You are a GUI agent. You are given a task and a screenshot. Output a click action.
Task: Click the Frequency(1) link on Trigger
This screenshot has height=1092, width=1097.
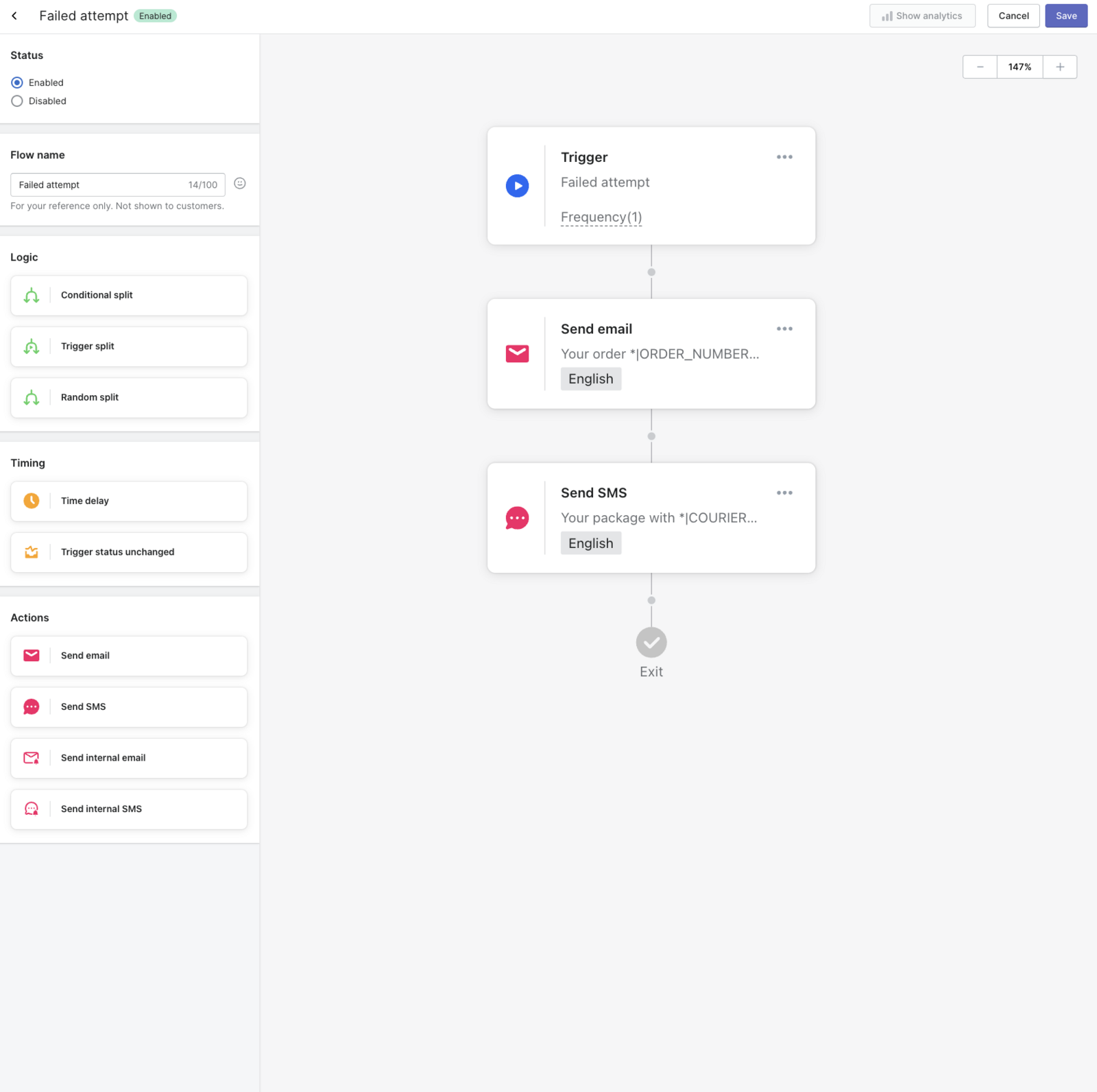(x=601, y=217)
